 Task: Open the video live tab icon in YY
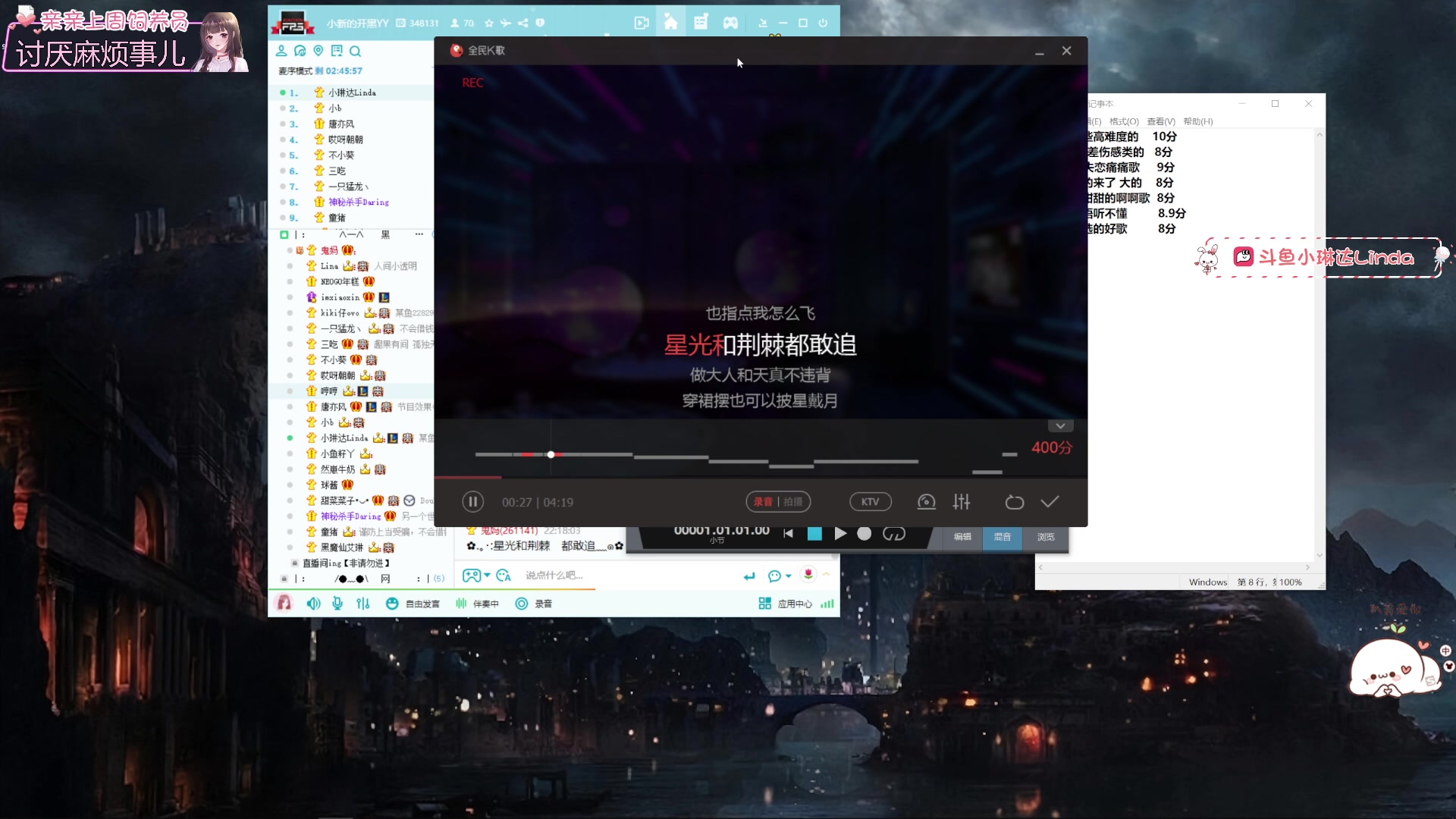pos(642,23)
